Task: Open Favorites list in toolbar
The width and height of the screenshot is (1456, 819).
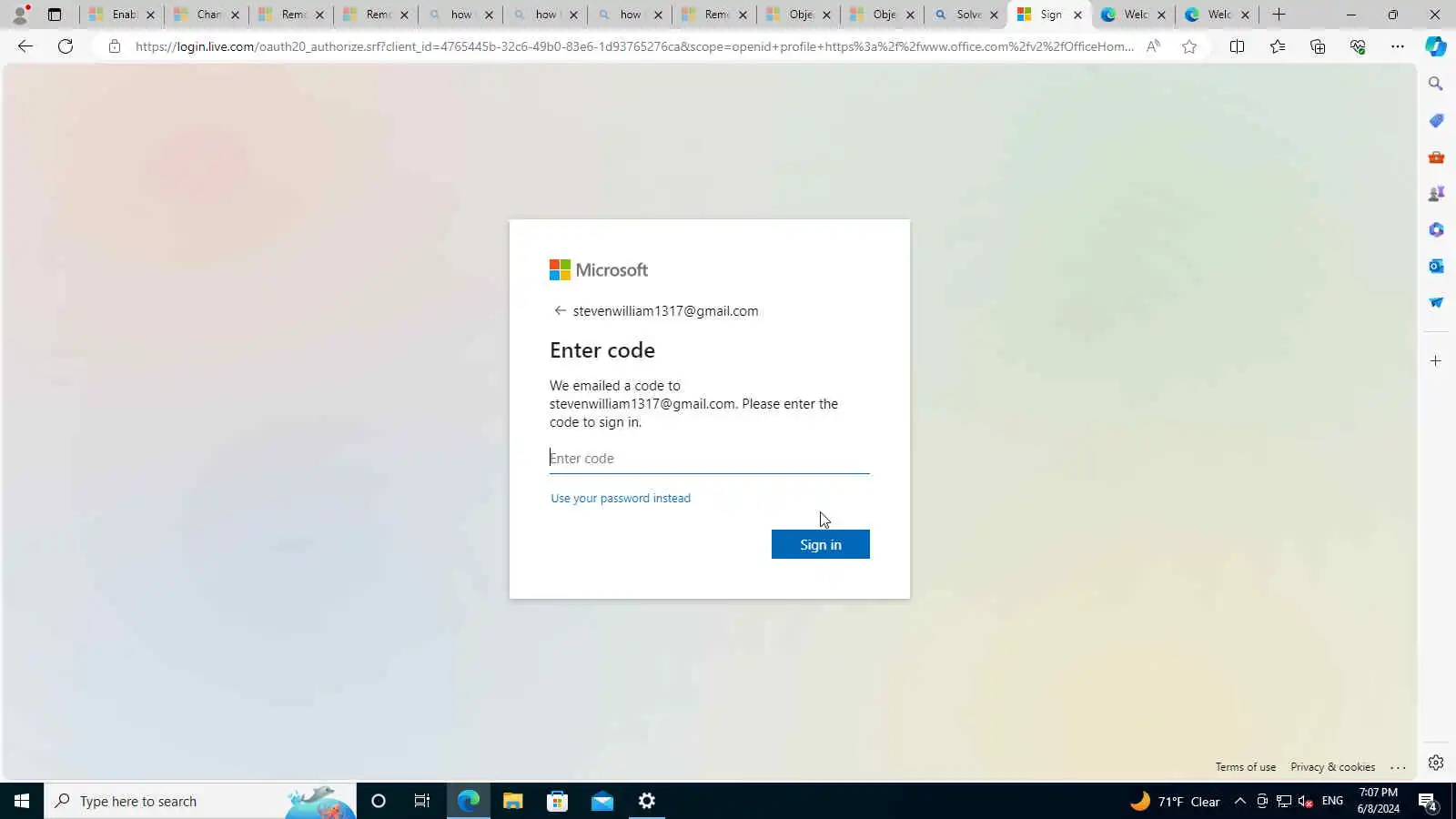Action: (1278, 46)
